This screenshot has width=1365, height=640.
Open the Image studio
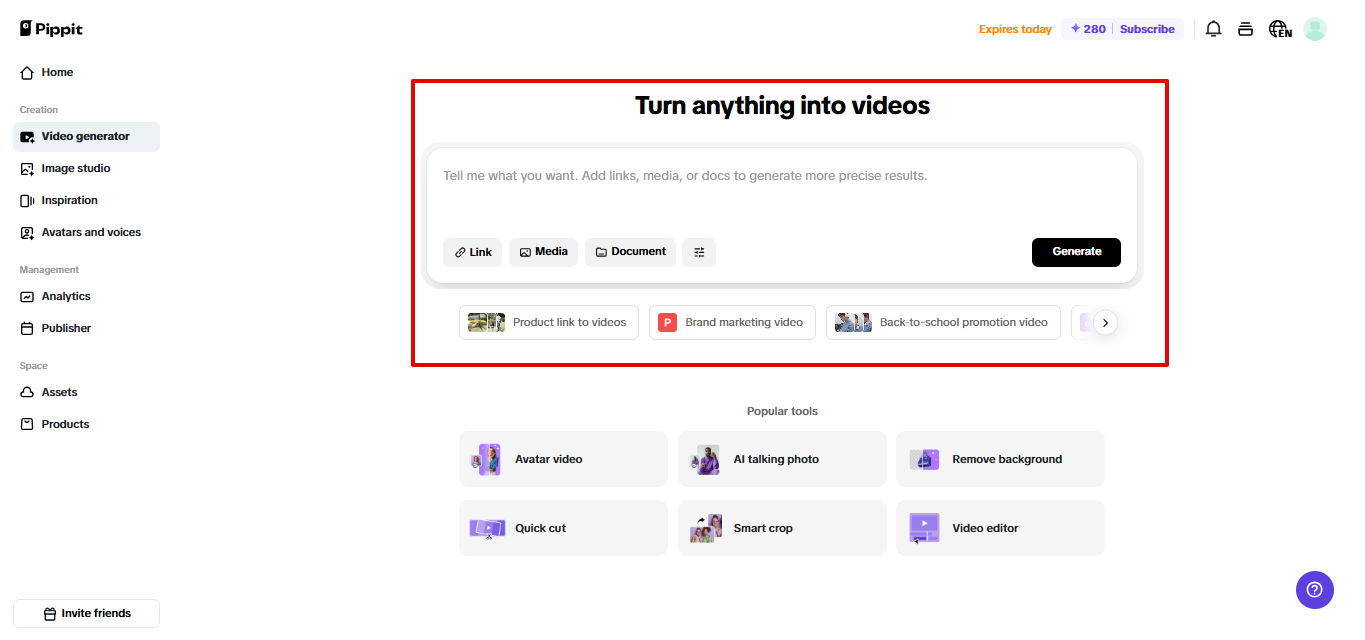[x=74, y=168]
